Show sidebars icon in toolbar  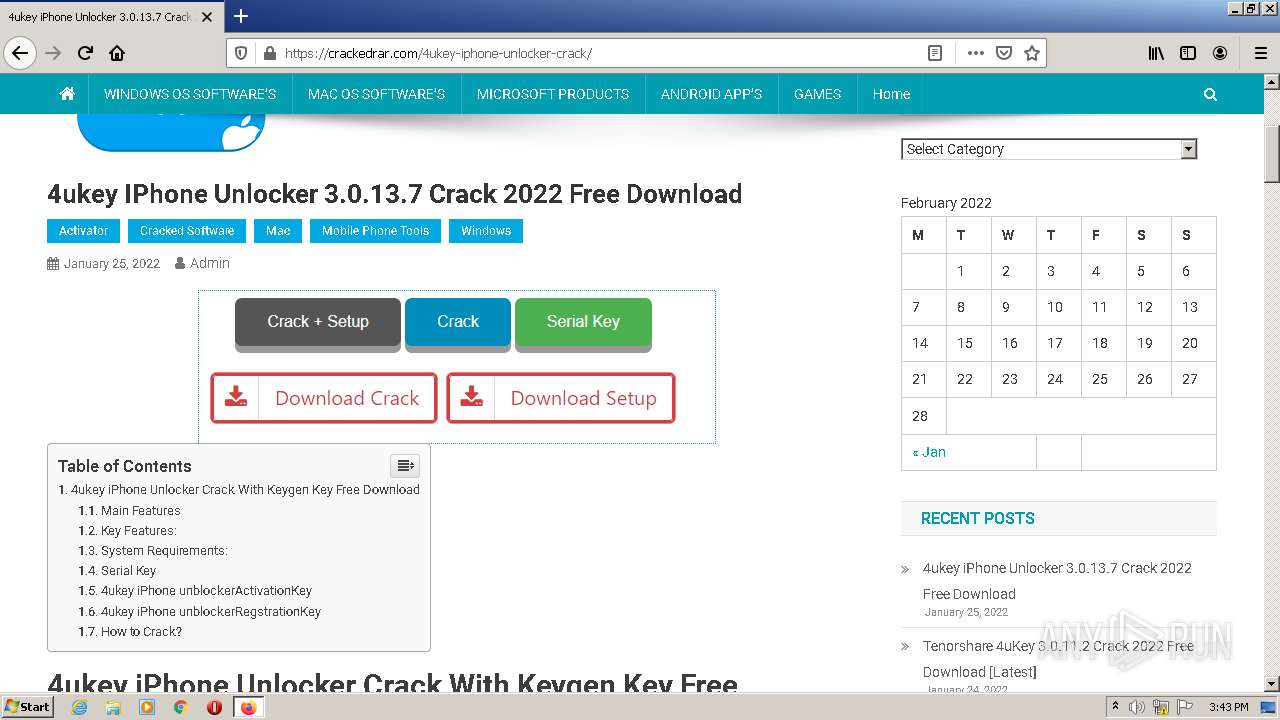[x=1188, y=53]
